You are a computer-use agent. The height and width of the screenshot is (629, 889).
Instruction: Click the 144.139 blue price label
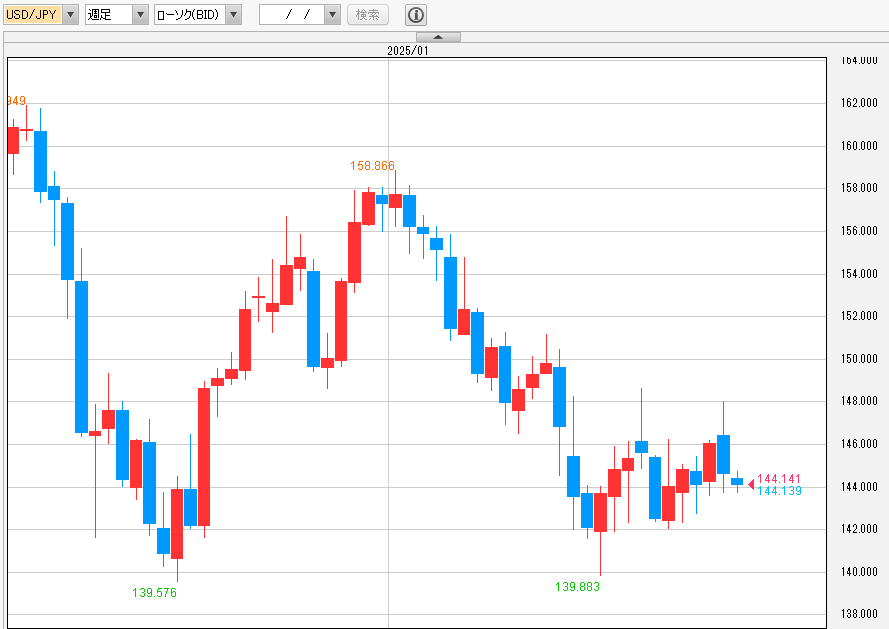pyautogui.click(x=779, y=491)
